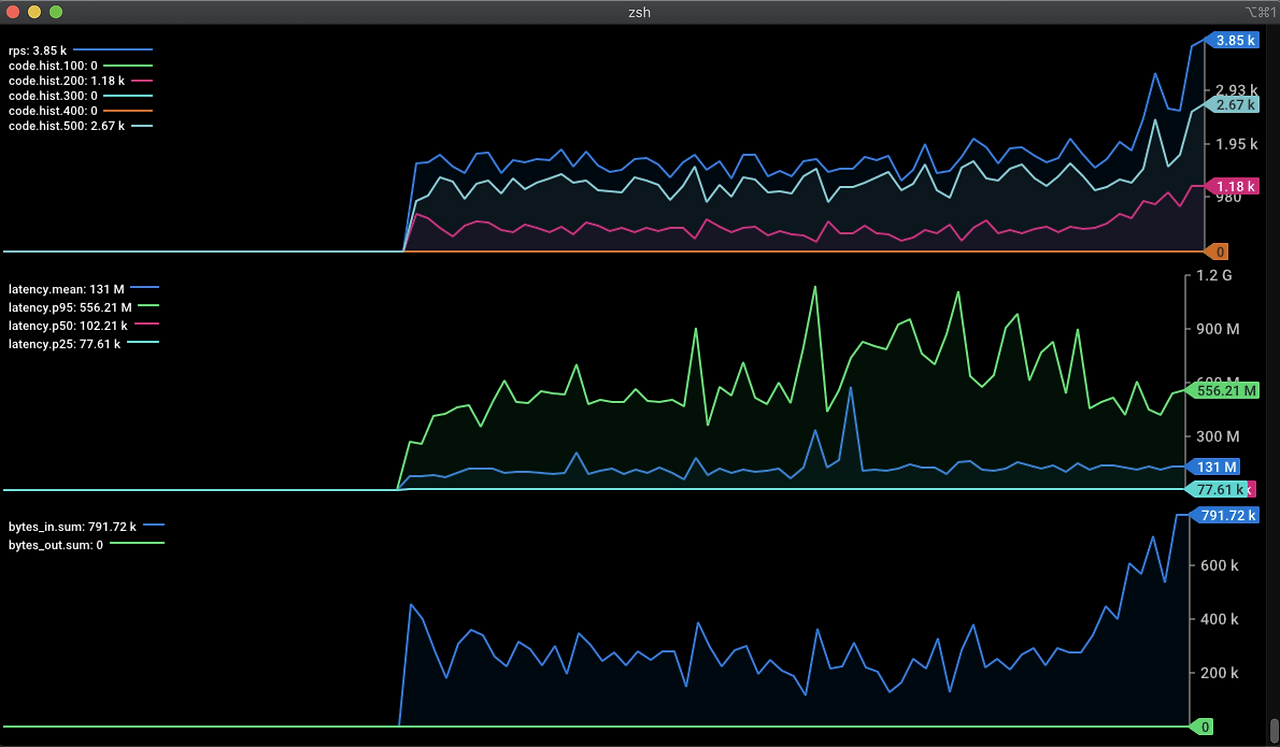Click the blue 131 M value tag
The height and width of the screenshot is (747, 1280).
tap(1213, 467)
